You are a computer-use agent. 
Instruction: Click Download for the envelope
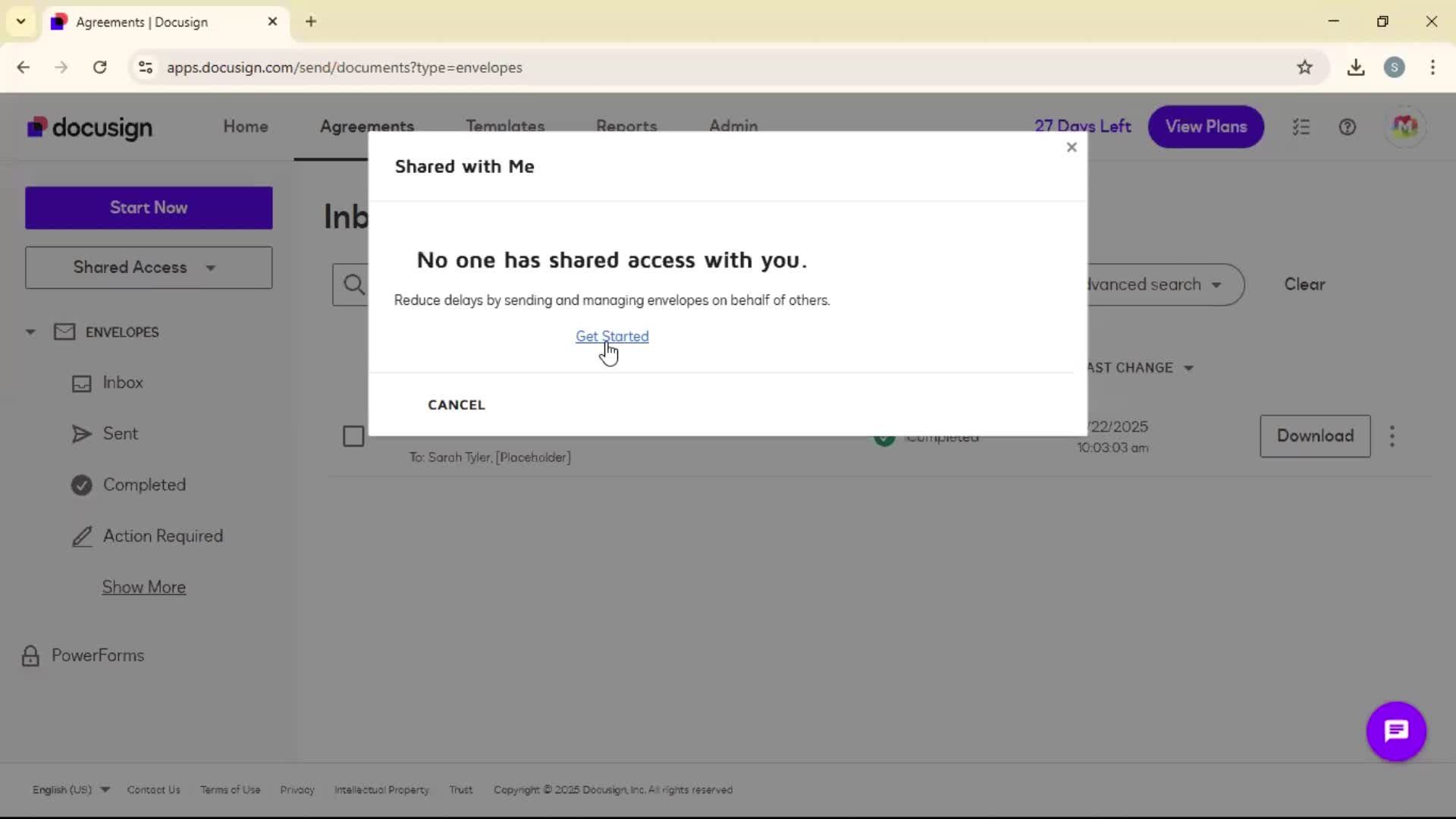coord(1315,436)
